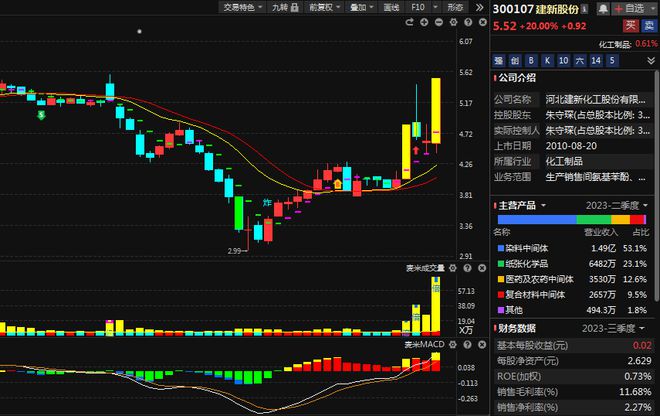Click the 上市日期 value 2010-08-20
The image size is (660, 416).
(x=571, y=146)
